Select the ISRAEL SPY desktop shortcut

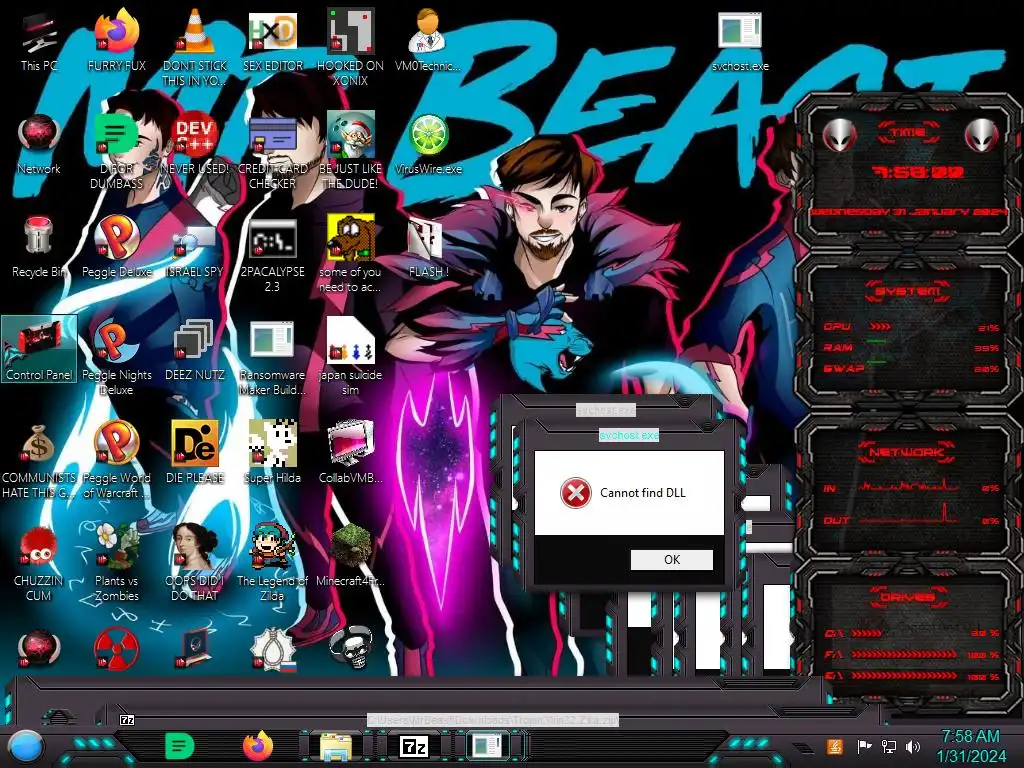point(195,248)
